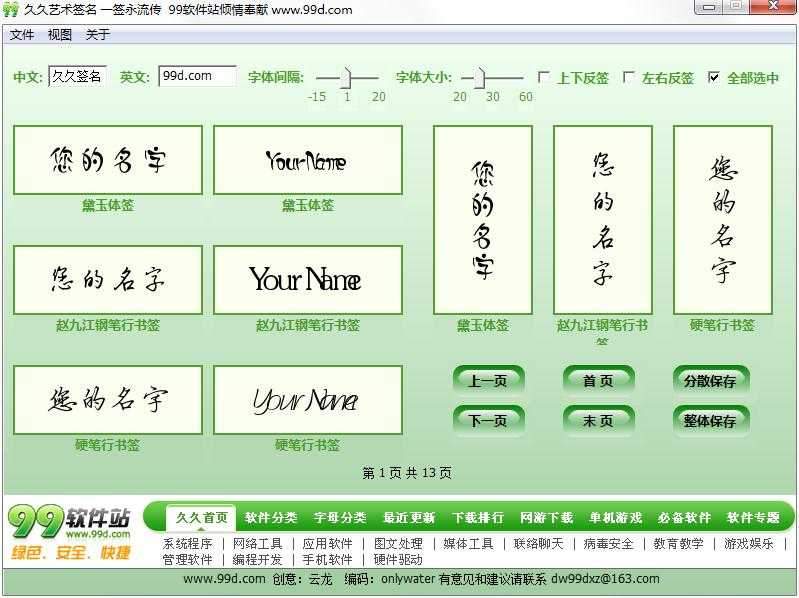
Task: Select the English 硬笔行书签 Your Name preview
Action: click(x=308, y=399)
